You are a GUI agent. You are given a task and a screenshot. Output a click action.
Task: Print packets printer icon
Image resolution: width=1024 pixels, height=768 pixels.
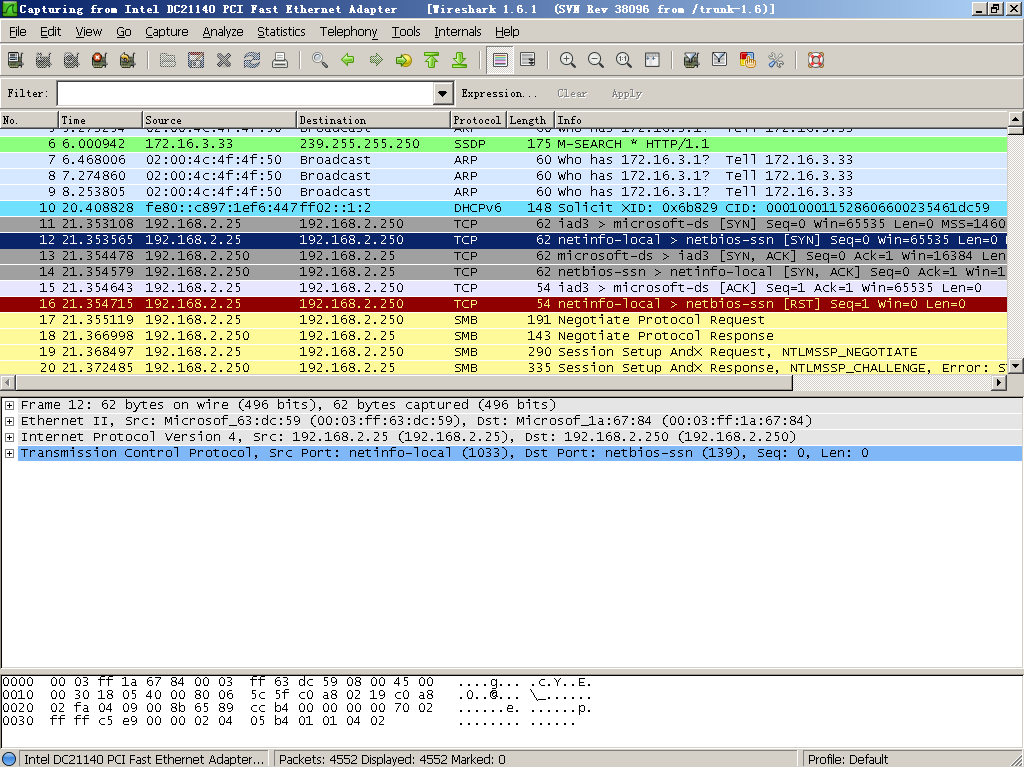click(280, 60)
